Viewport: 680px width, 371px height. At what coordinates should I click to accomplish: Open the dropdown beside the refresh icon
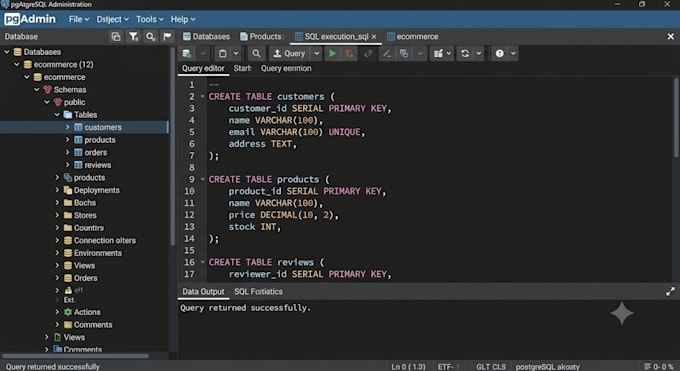479,53
